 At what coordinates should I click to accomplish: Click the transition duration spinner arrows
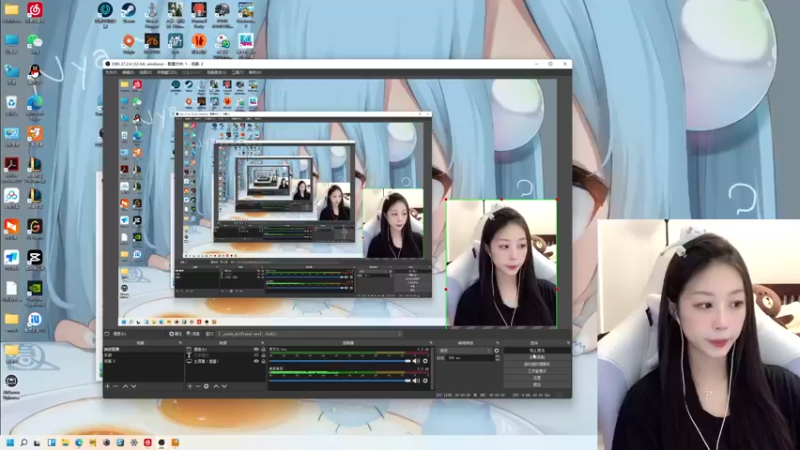pyautogui.click(x=497, y=358)
